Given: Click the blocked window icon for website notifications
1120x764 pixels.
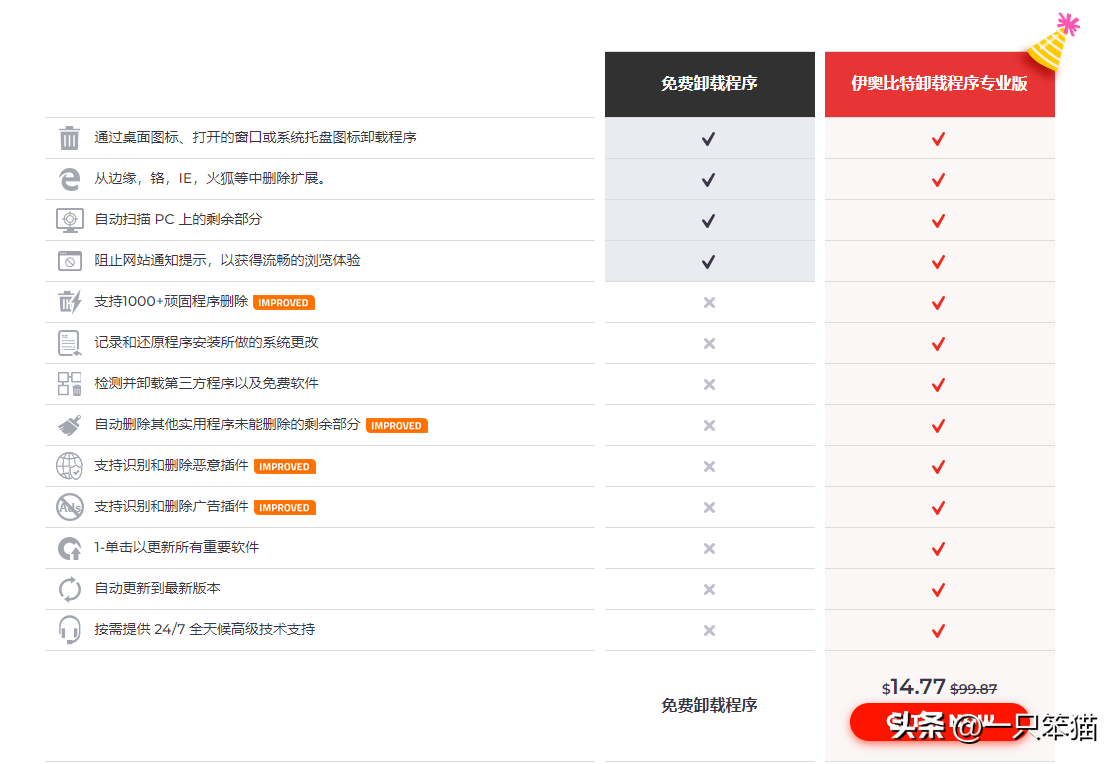Looking at the screenshot, I should 69,261.
